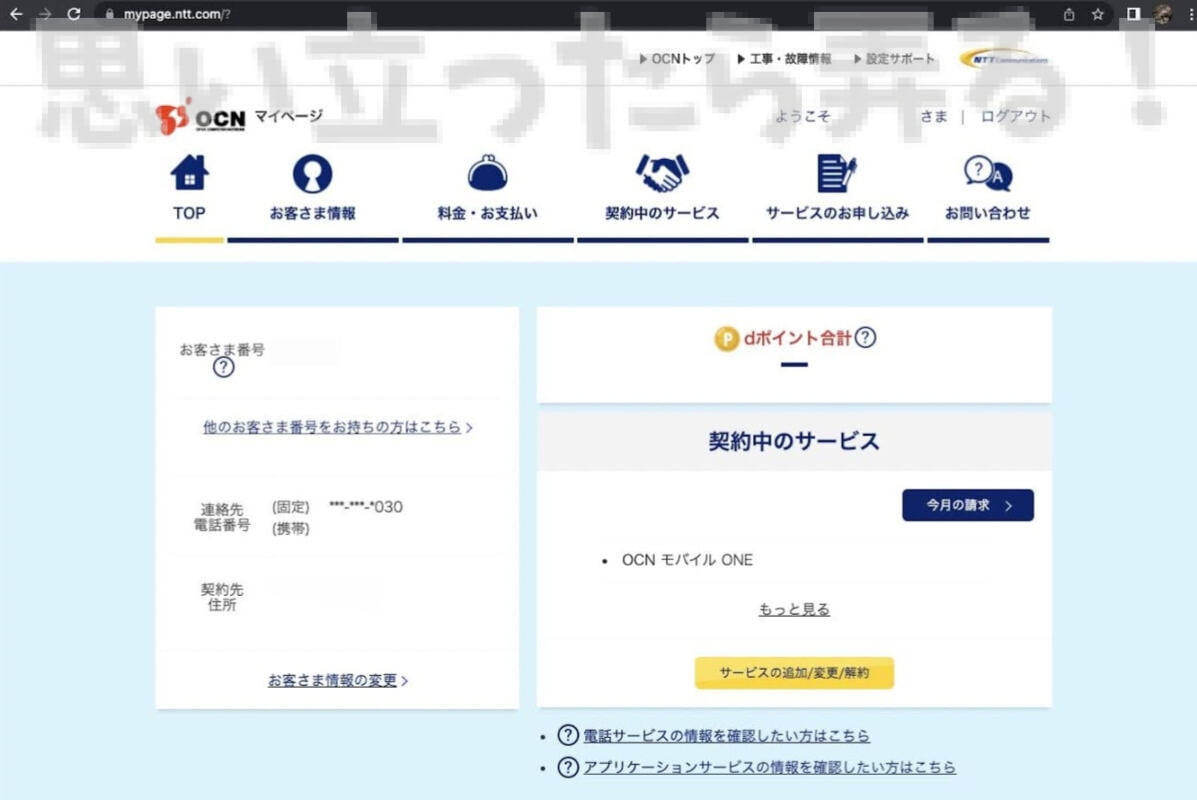Viewport: 1197px width, 800px height.
Task: Click the サービスの追加/変更/解約 button
Action: pyautogui.click(x=794, y=673)
